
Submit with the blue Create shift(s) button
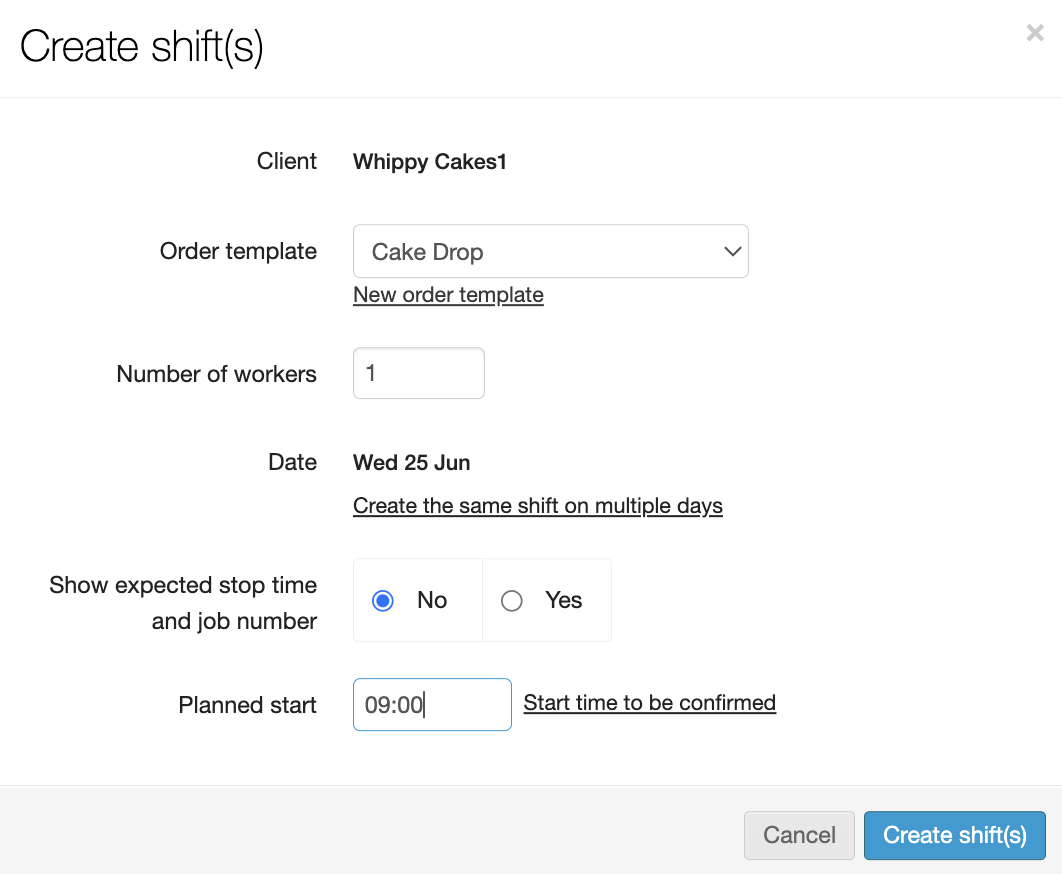[954, 835]
